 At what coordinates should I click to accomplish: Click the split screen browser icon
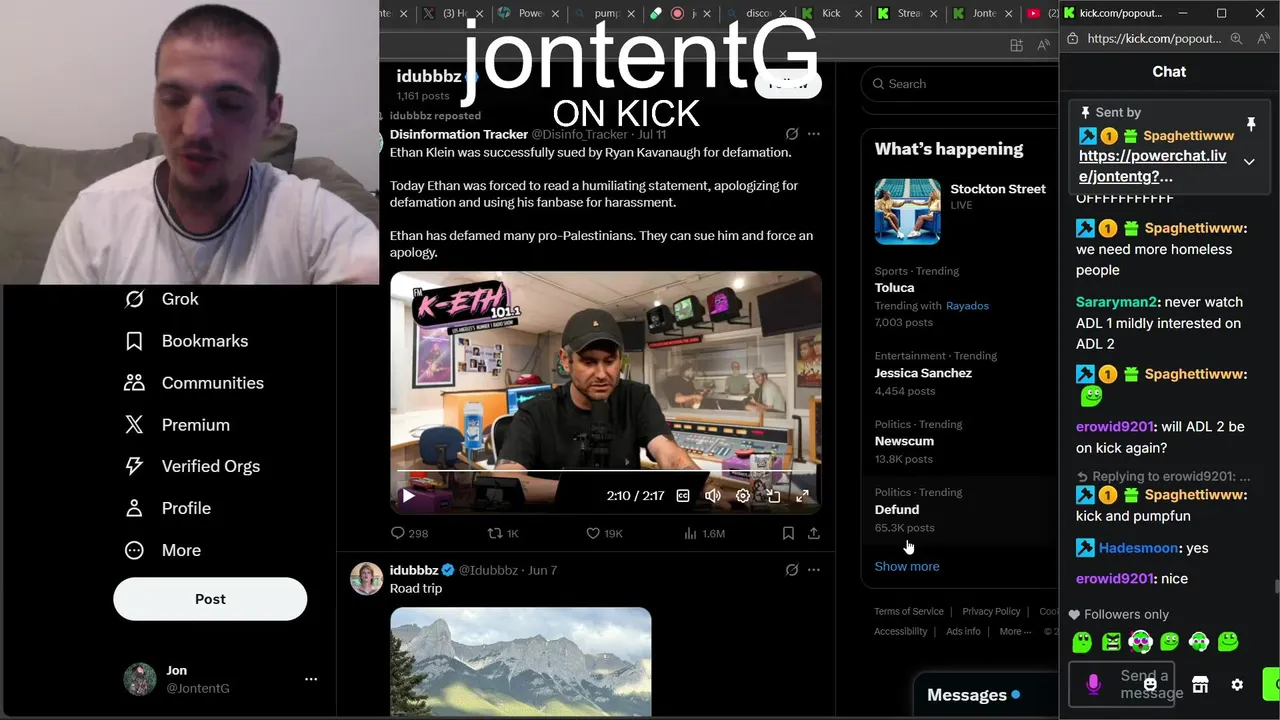[x=1016, y=45]
